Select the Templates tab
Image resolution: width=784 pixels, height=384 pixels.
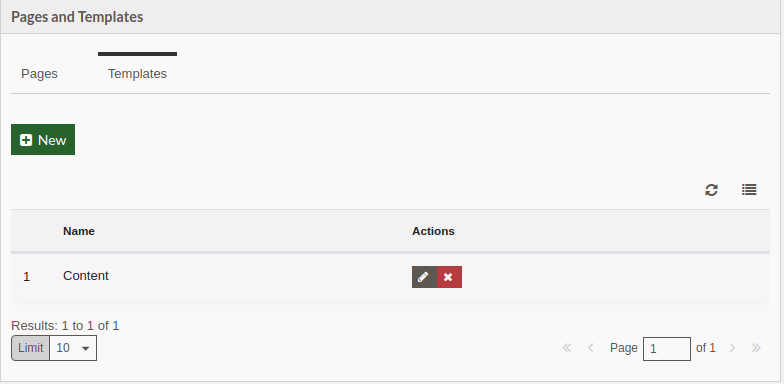[x=138, y=74]
